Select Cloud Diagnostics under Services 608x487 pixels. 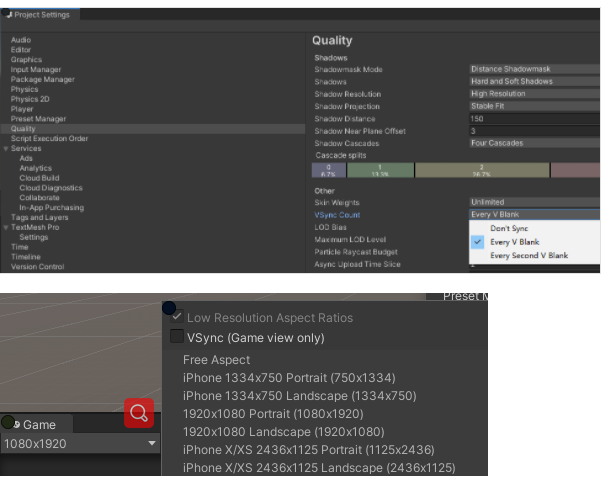click(51, 188)
